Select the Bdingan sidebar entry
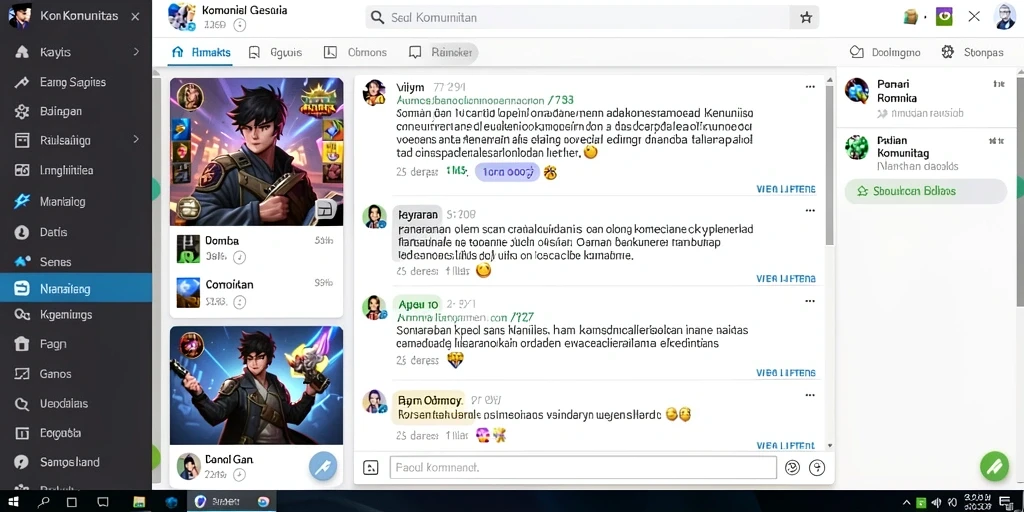1024x512 pixels. [x=76, y=111]
